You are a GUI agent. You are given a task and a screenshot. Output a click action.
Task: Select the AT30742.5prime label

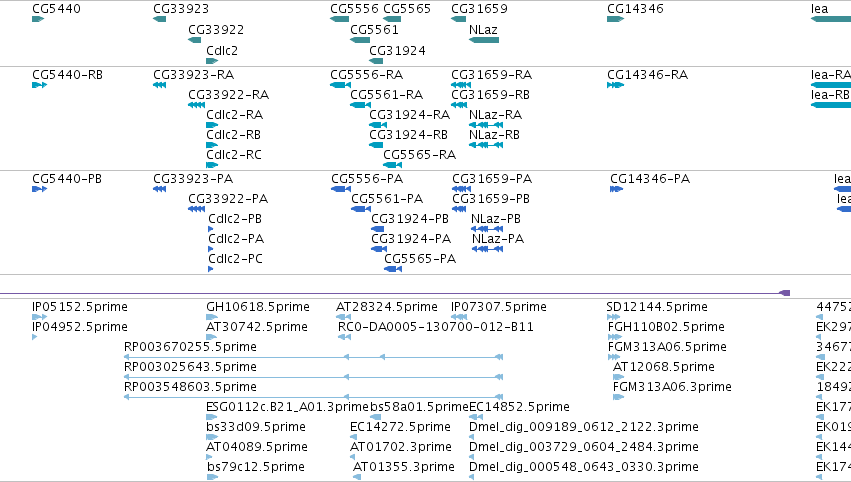point(257,327)
